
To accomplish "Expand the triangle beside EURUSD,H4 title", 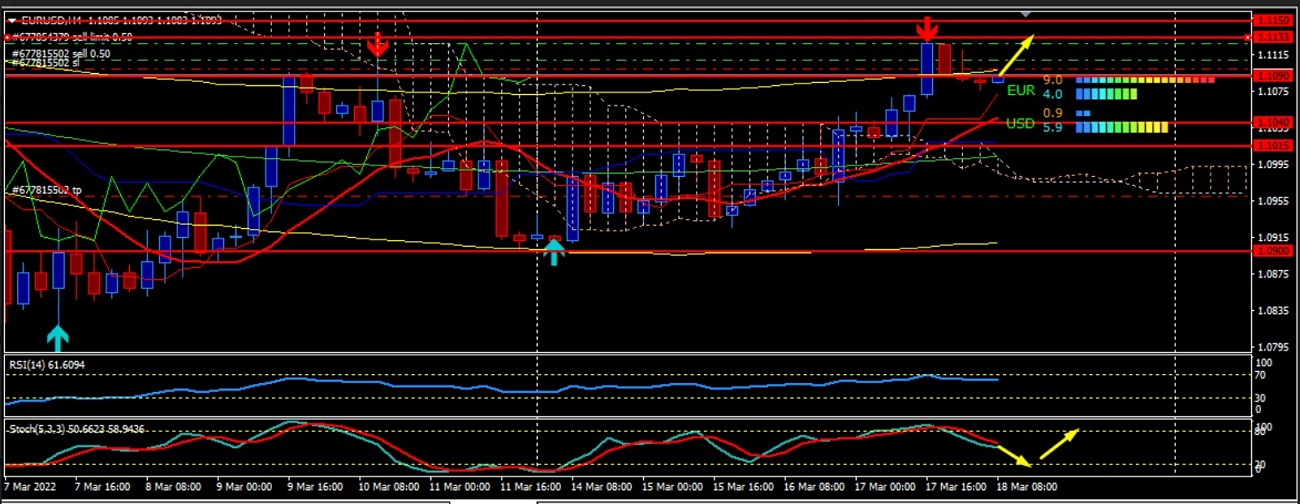I will pos(11,19).
